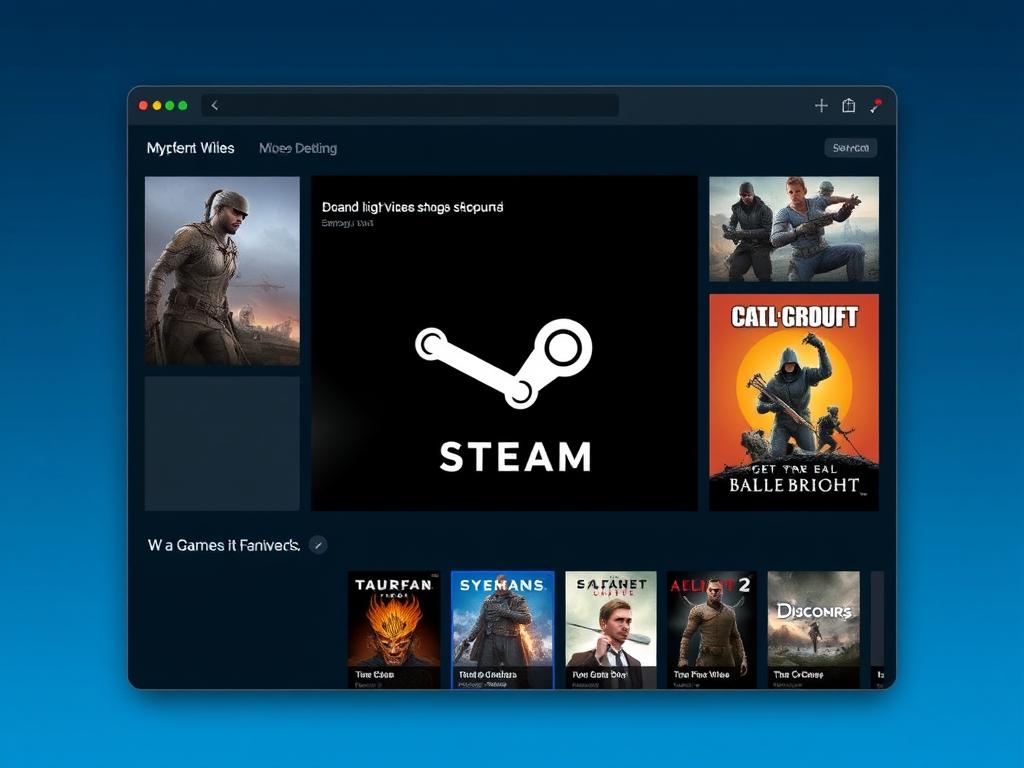Select the DISCOMRS game cover
Viewport: 1024px width, 768px height.
[813, 629]
